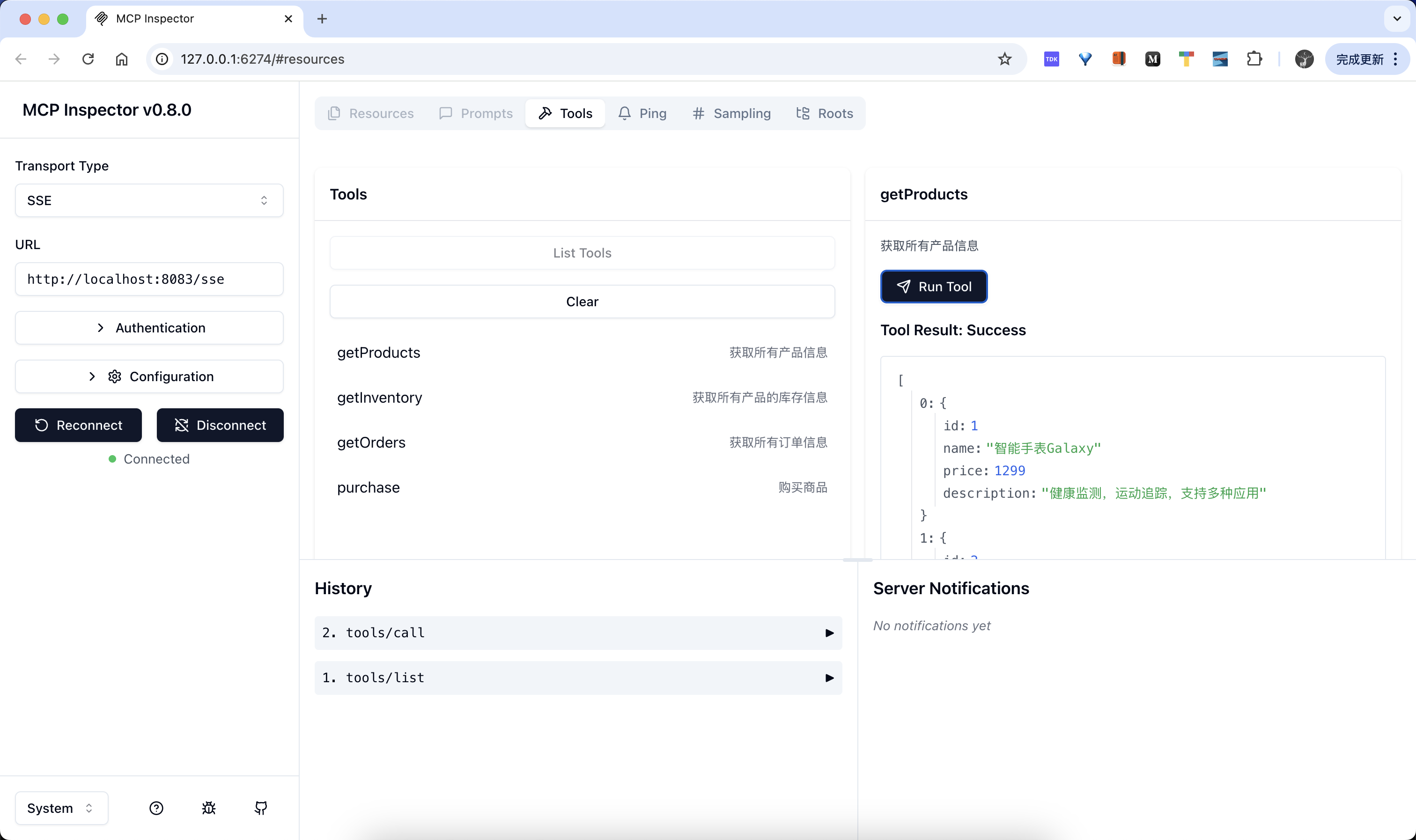Expand the Configuration section
The width and height of the screenshot is (1416, 840).
pyautogui.click(x=149, y=376)
